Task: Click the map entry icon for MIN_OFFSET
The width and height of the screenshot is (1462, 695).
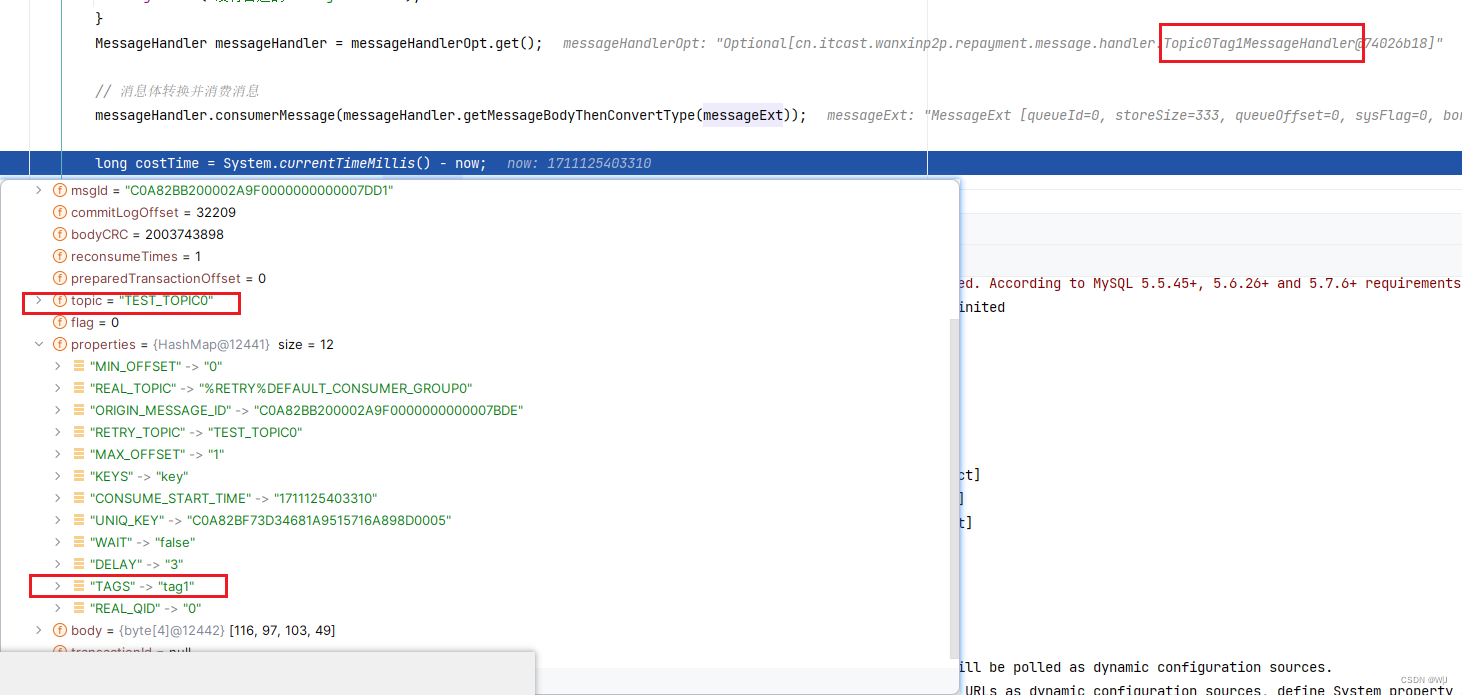Action: [x=79, y=366]
